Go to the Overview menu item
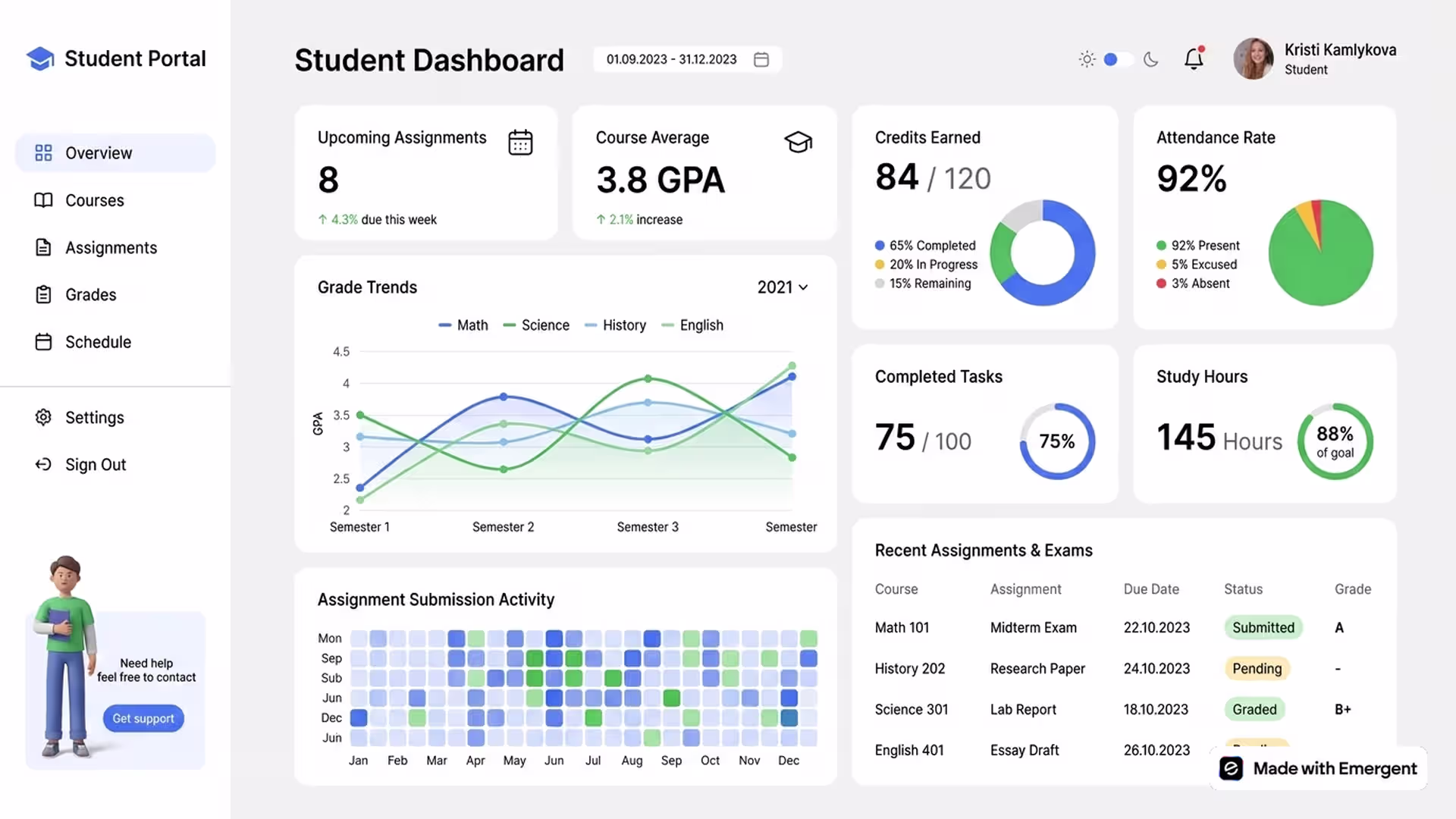Image resolution: width=1456 pixels, height=819 pixels. pyautogui.click(x=115, y=153)
